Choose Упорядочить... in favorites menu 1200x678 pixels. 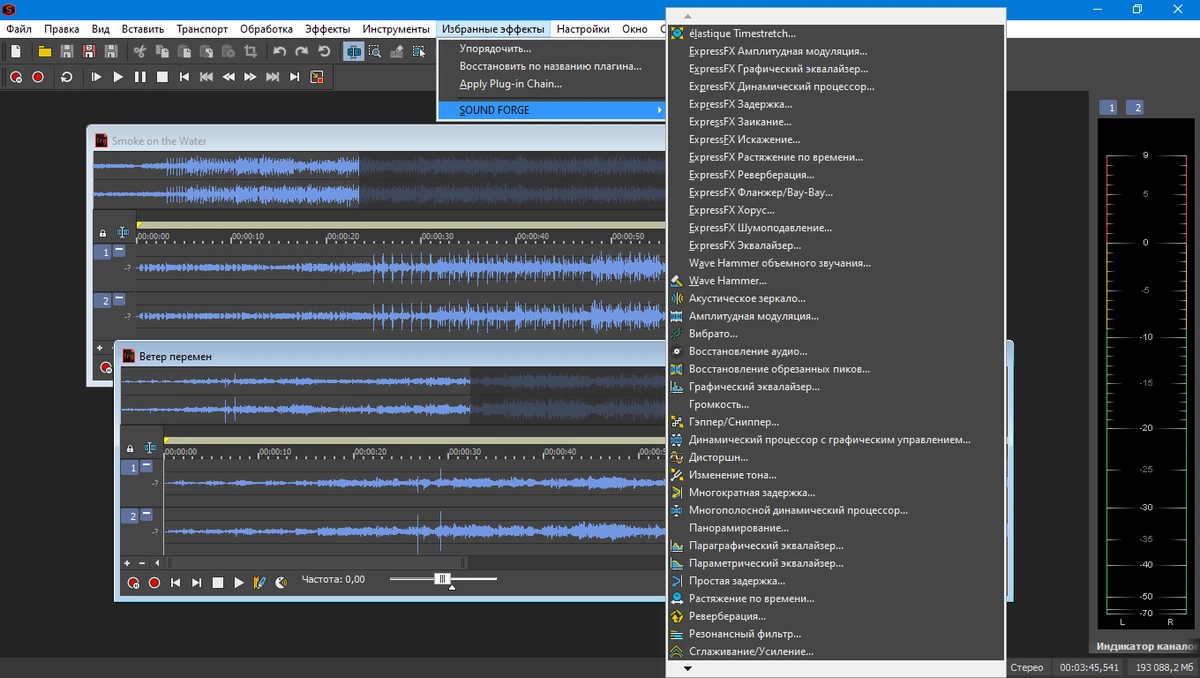[x=551, y=48]
